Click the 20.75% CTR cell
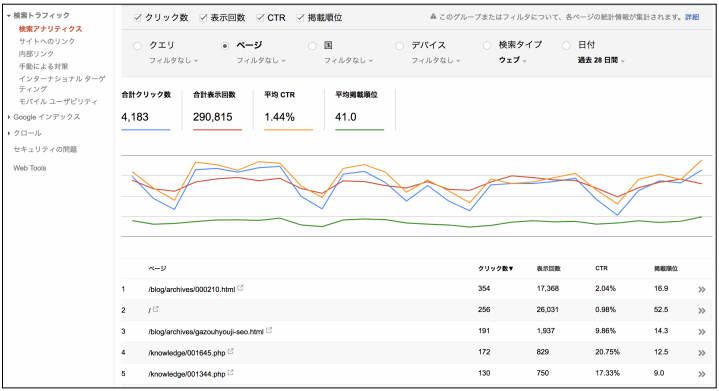The height and width of the screenshot is (391, 719). point(607,352)
